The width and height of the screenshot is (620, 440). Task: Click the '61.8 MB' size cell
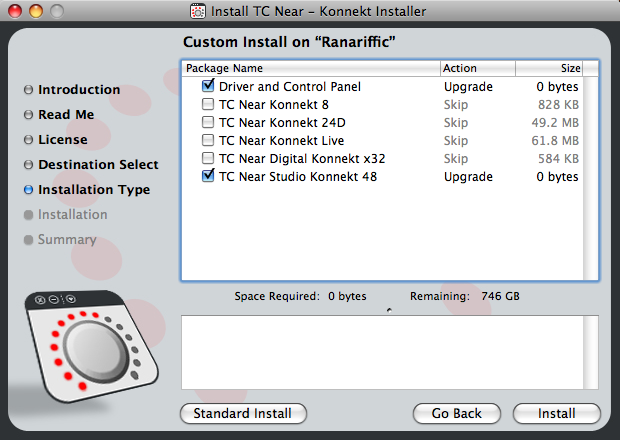coord(555,141)
